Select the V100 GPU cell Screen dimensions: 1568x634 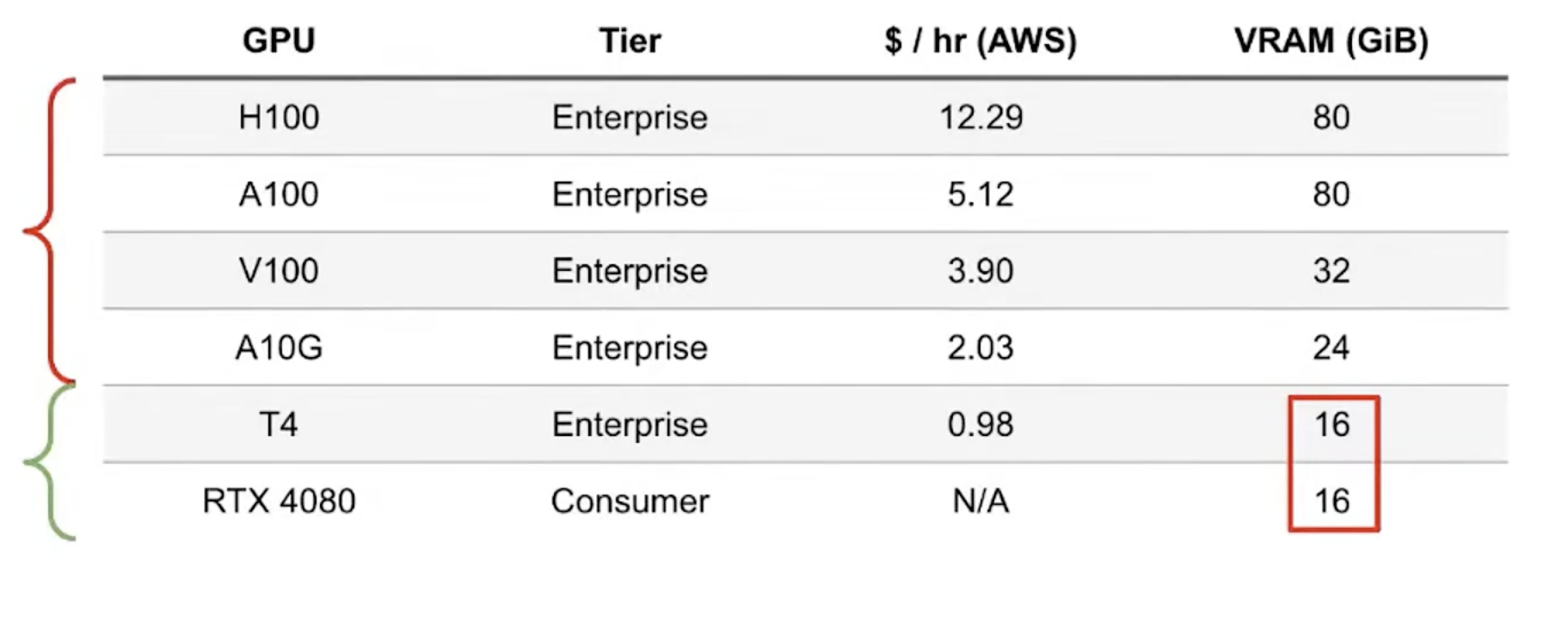[279, 271]
